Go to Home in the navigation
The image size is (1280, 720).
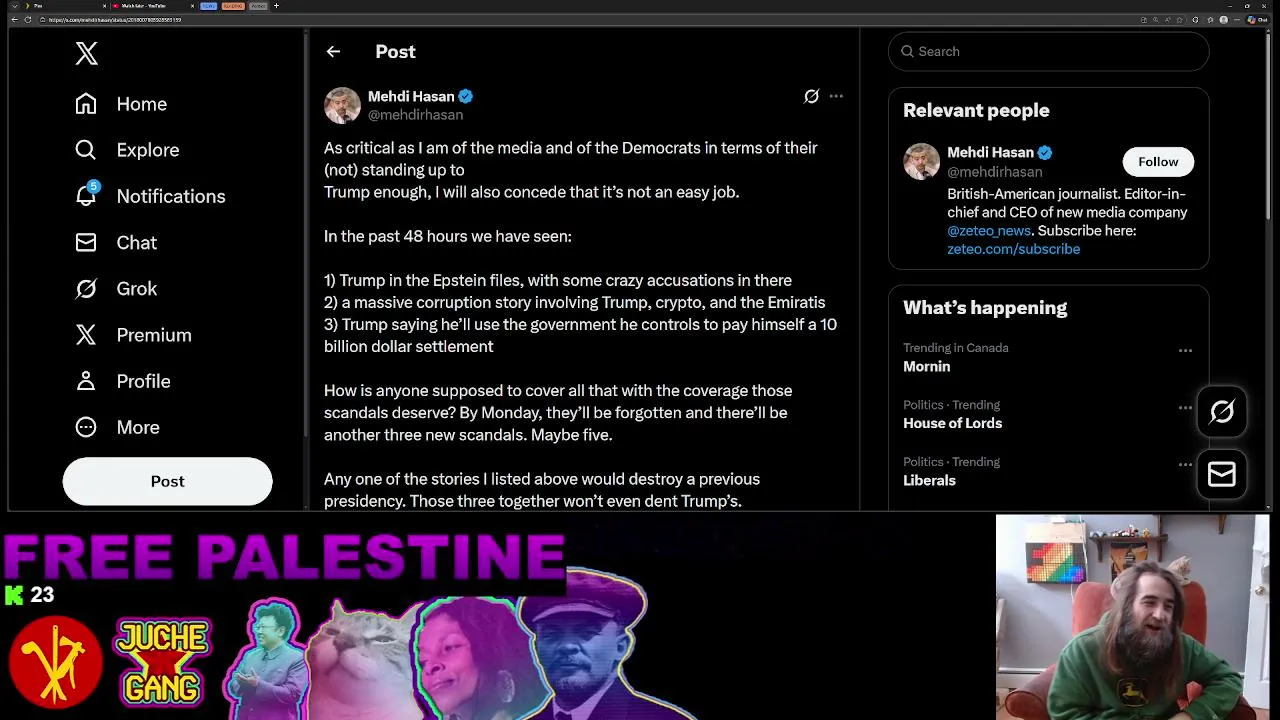click(x=121, y=104)
